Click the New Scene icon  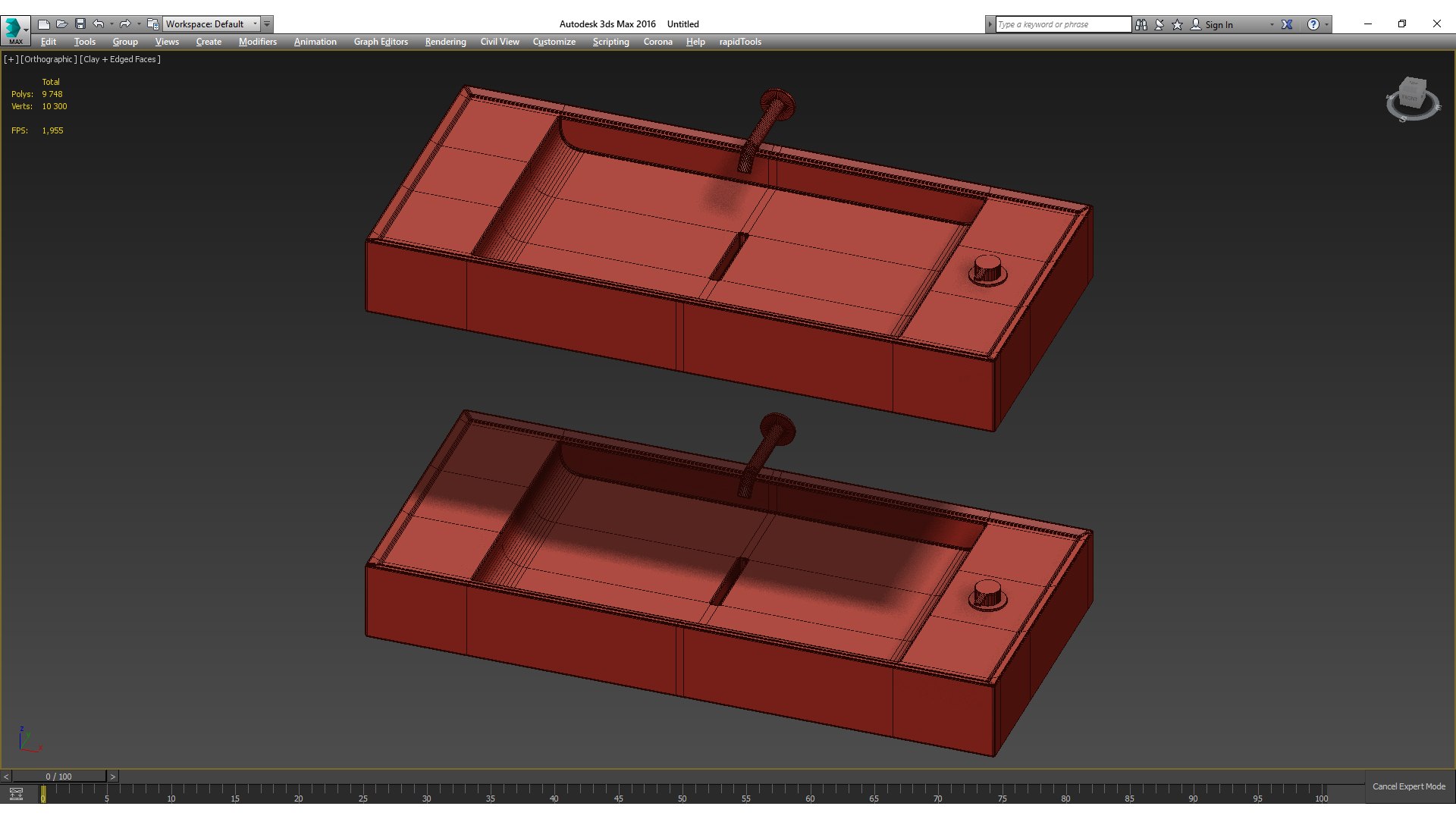click(x=44, y=24)
